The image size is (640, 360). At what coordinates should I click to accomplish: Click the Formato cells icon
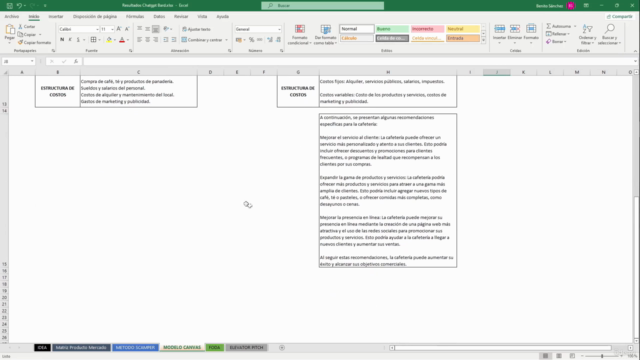coord(531,29)
